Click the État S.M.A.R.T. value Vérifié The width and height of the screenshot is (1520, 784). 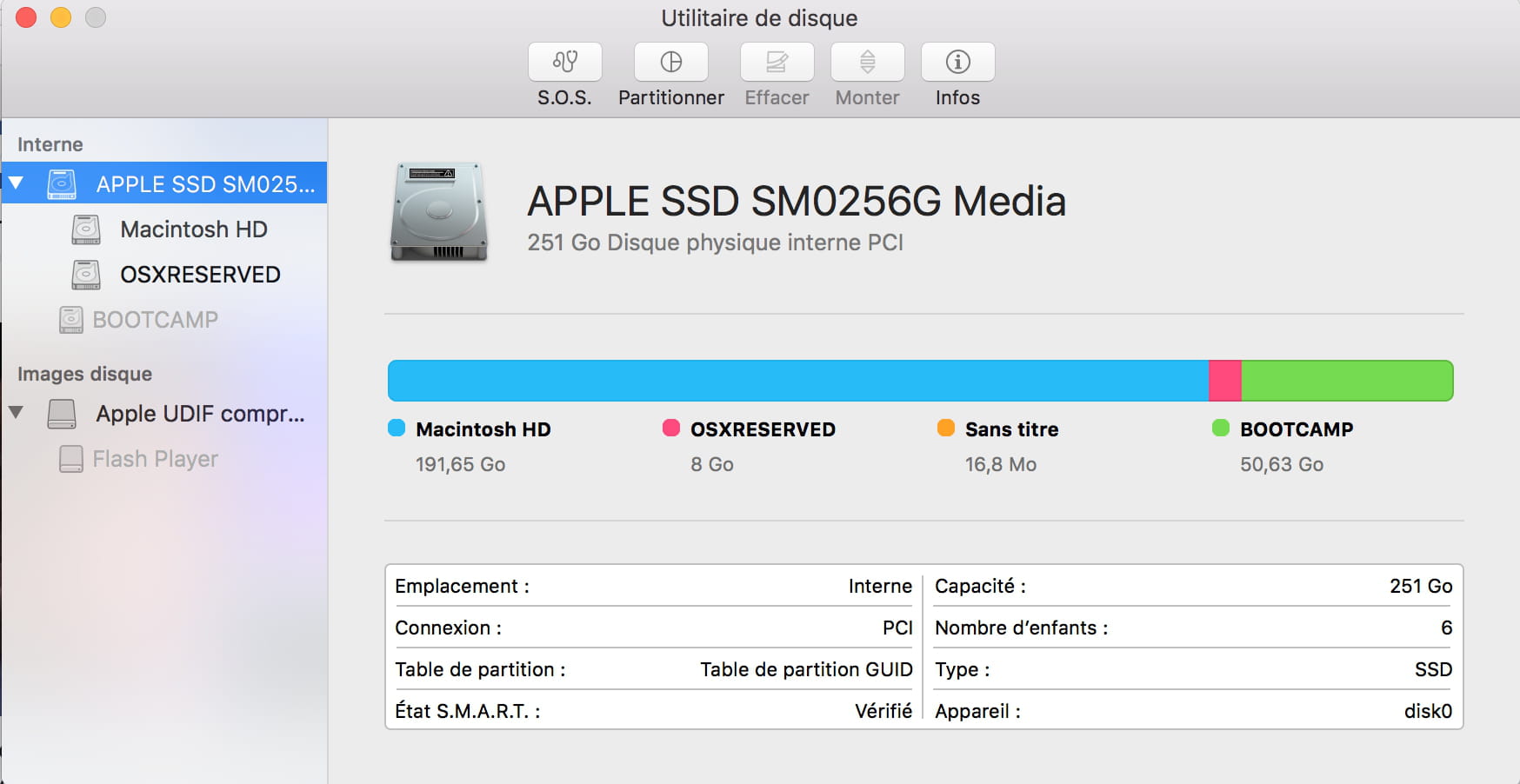(883, 712)
